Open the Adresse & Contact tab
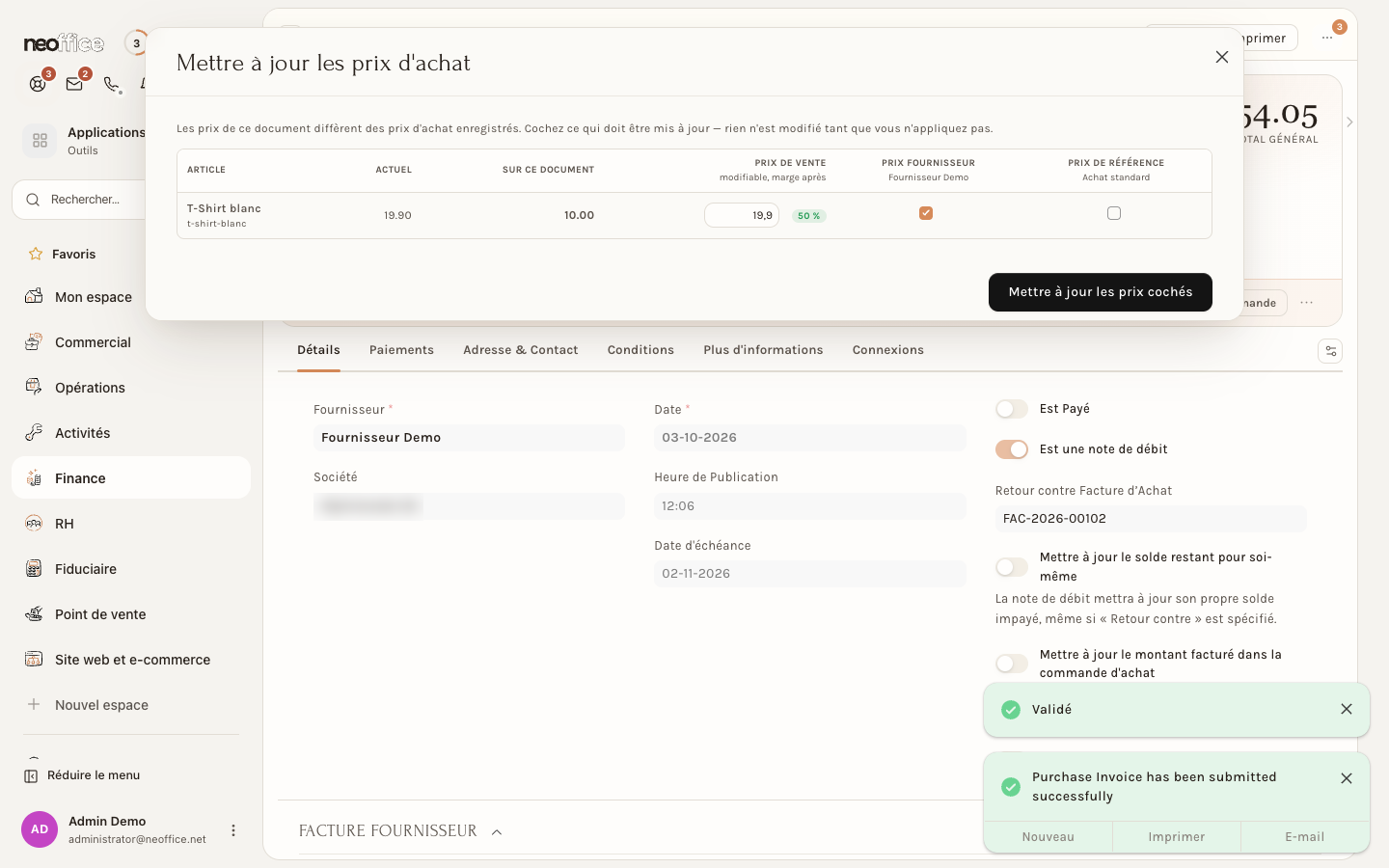 pos(521,350)
